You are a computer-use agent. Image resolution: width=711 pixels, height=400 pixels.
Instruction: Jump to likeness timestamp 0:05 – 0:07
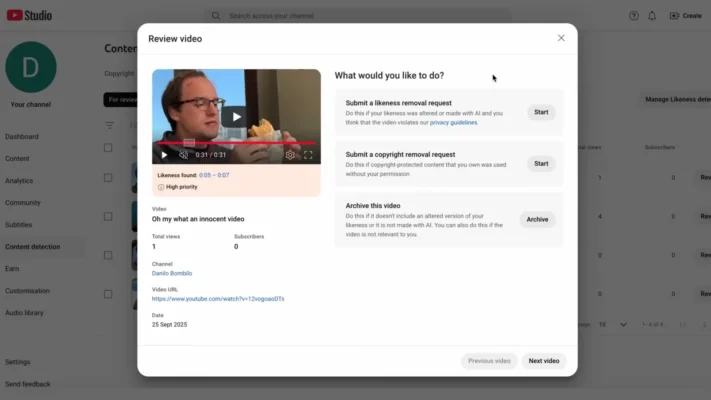tap(214, 175)
